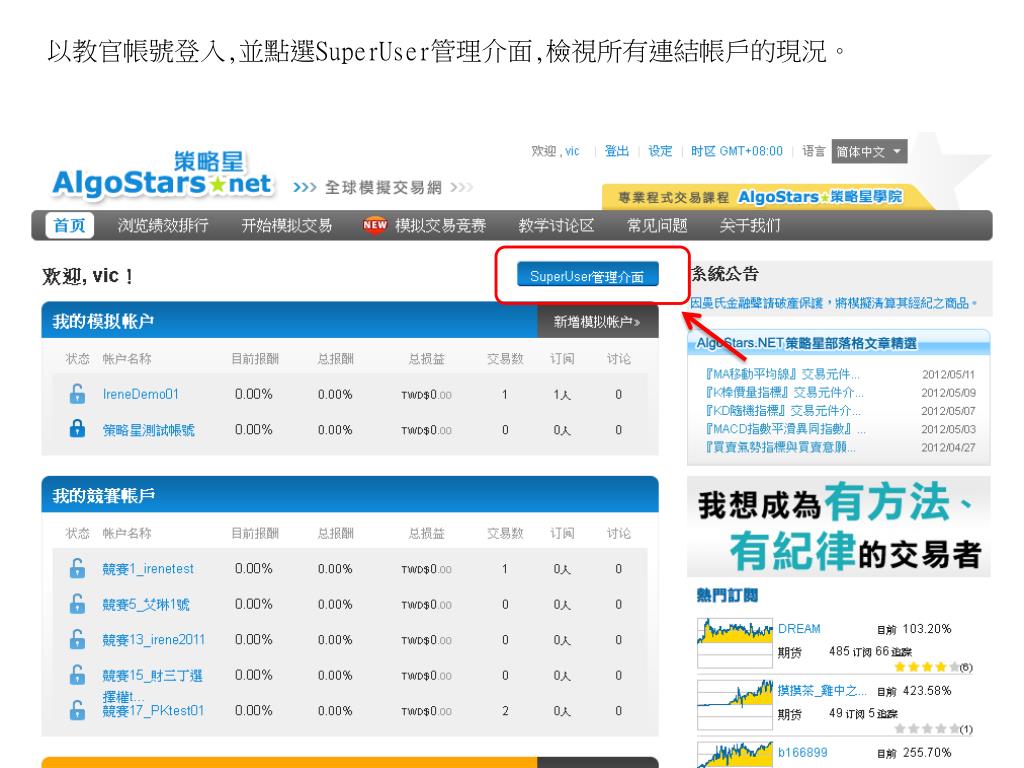Screen dimensions: 1024x768
Task: Go to the 首页 tab
Action: 69,225
